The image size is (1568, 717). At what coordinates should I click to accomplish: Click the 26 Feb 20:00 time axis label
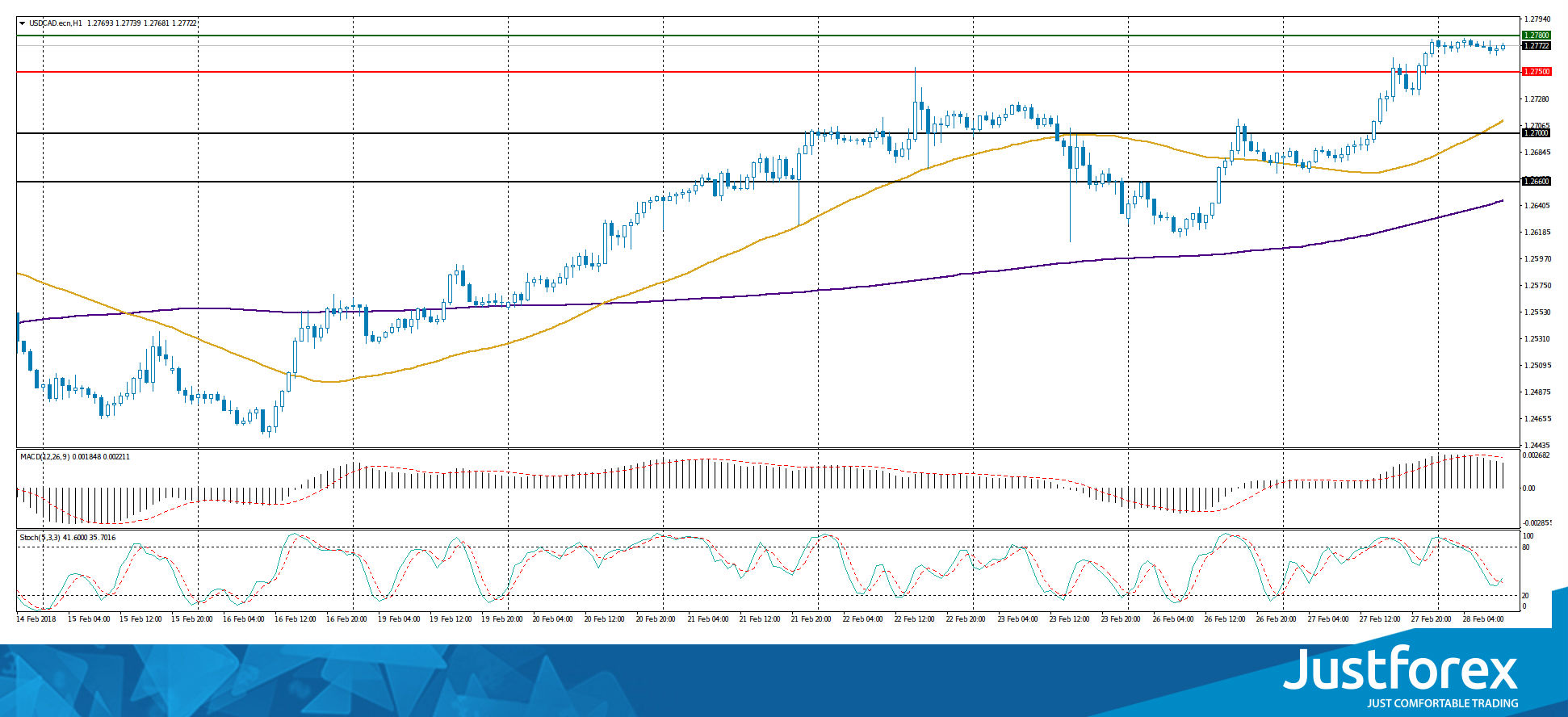tap(1277, 619)
